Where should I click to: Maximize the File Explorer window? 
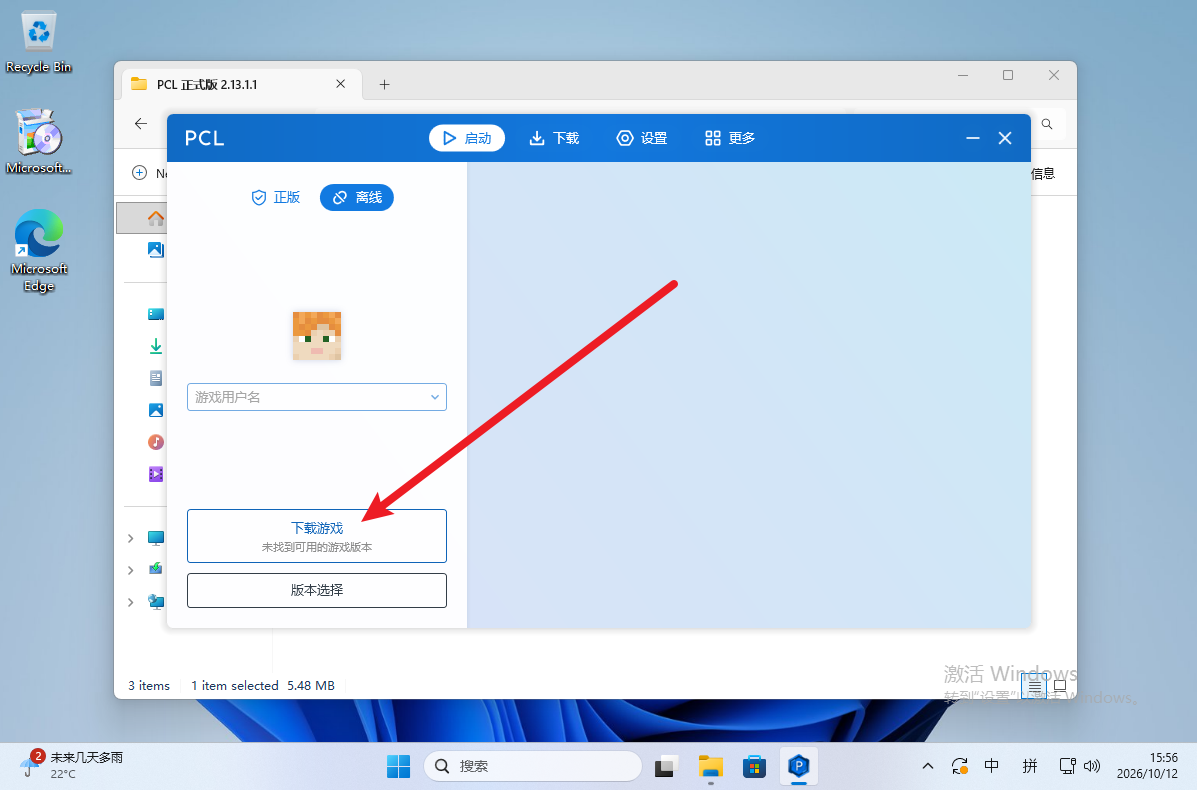(1008, 75)
